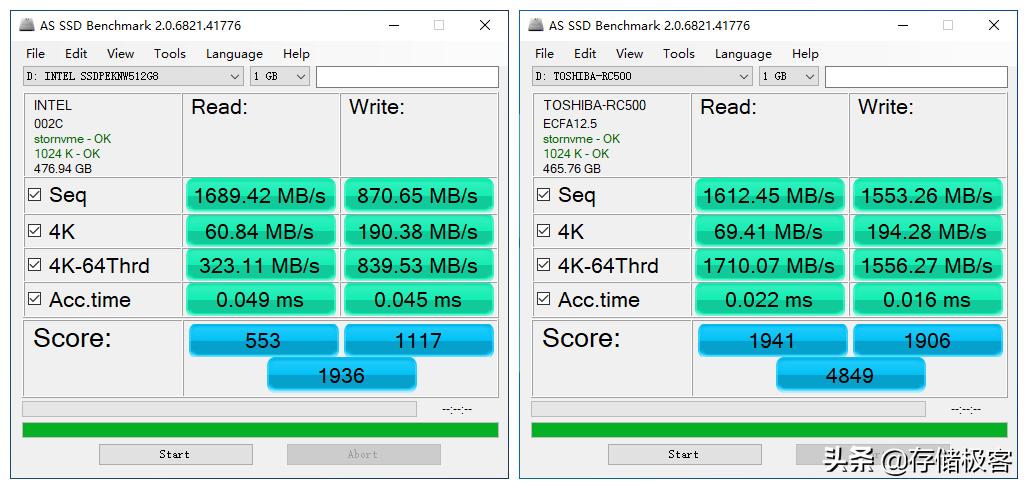This screenshot has width=1028, height=489.
Task: Open the D: TOSHIBA-RC500 drive dropdown
Action: (642, 76)
